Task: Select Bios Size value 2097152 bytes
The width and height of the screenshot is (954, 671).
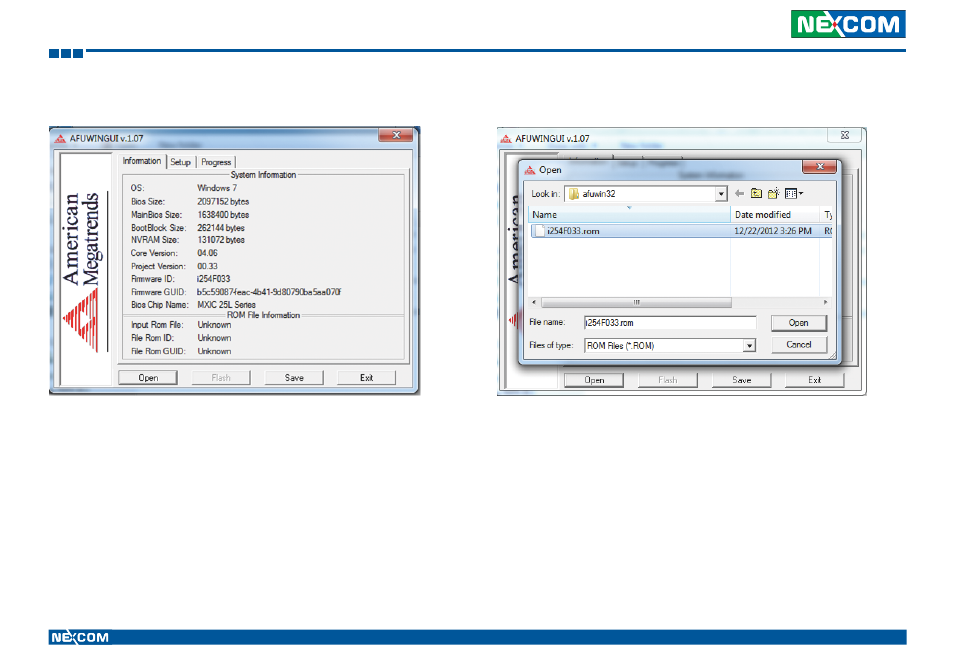Action: pyautogui.click(x=223, y=201)
